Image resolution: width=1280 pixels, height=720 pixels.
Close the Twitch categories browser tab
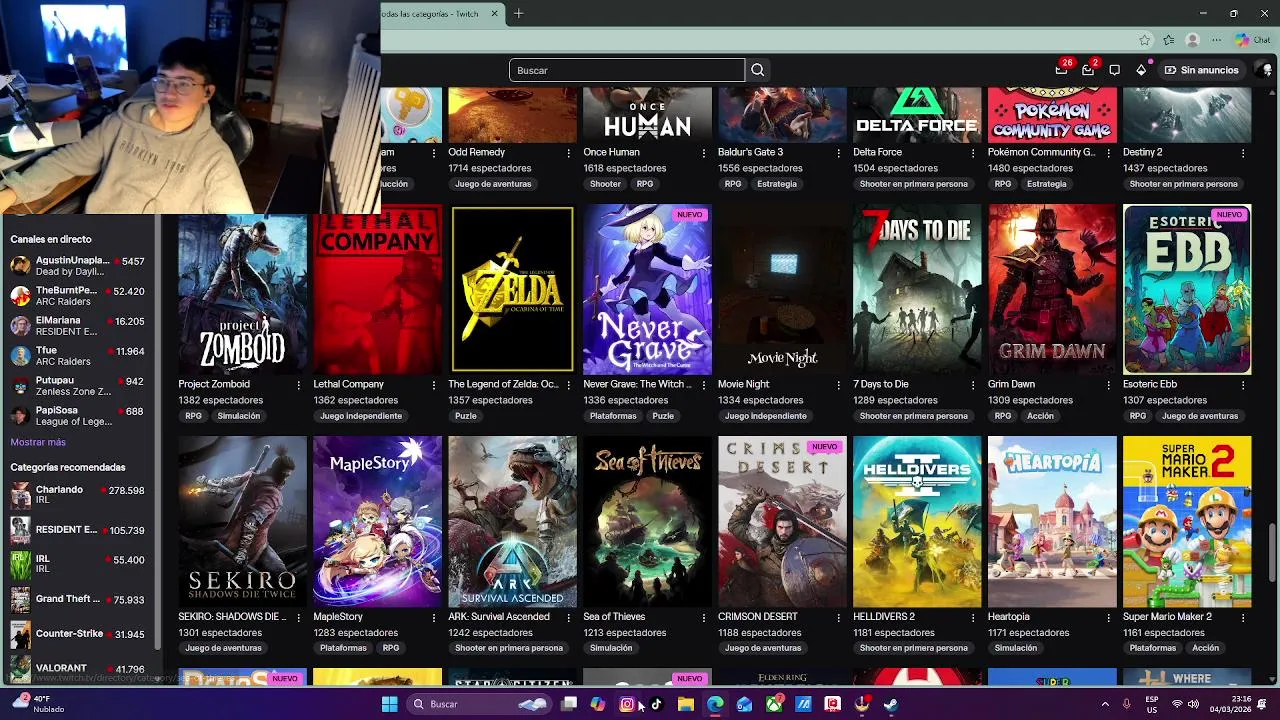click(494, 14)
